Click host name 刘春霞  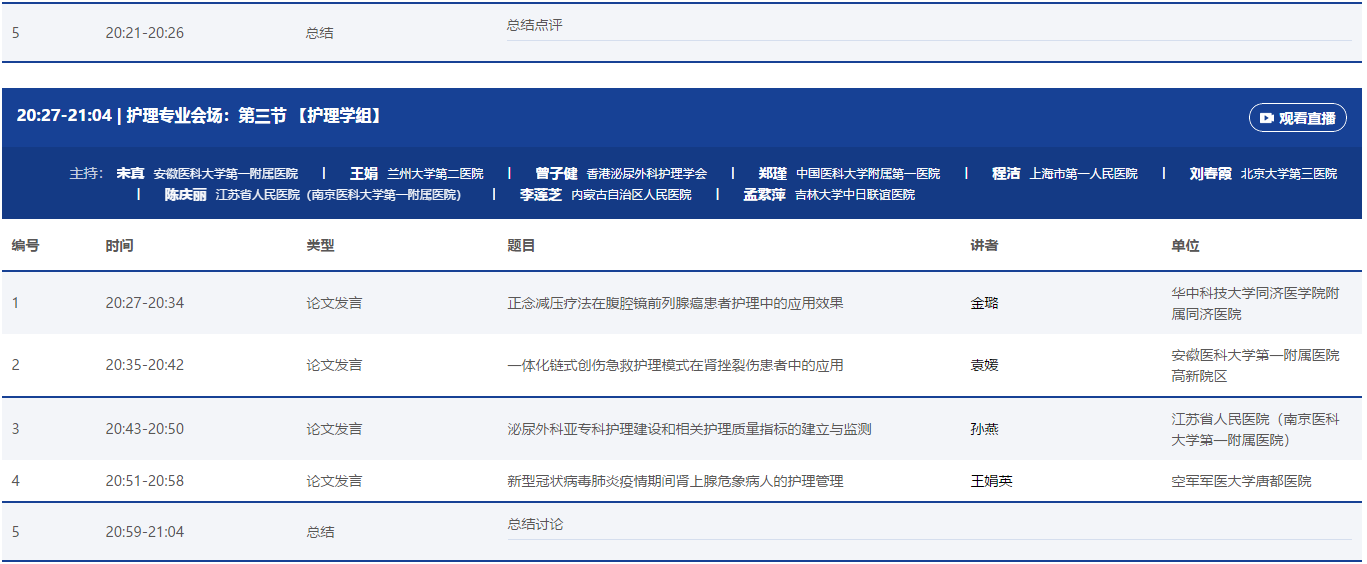[x=1210, y=174]
